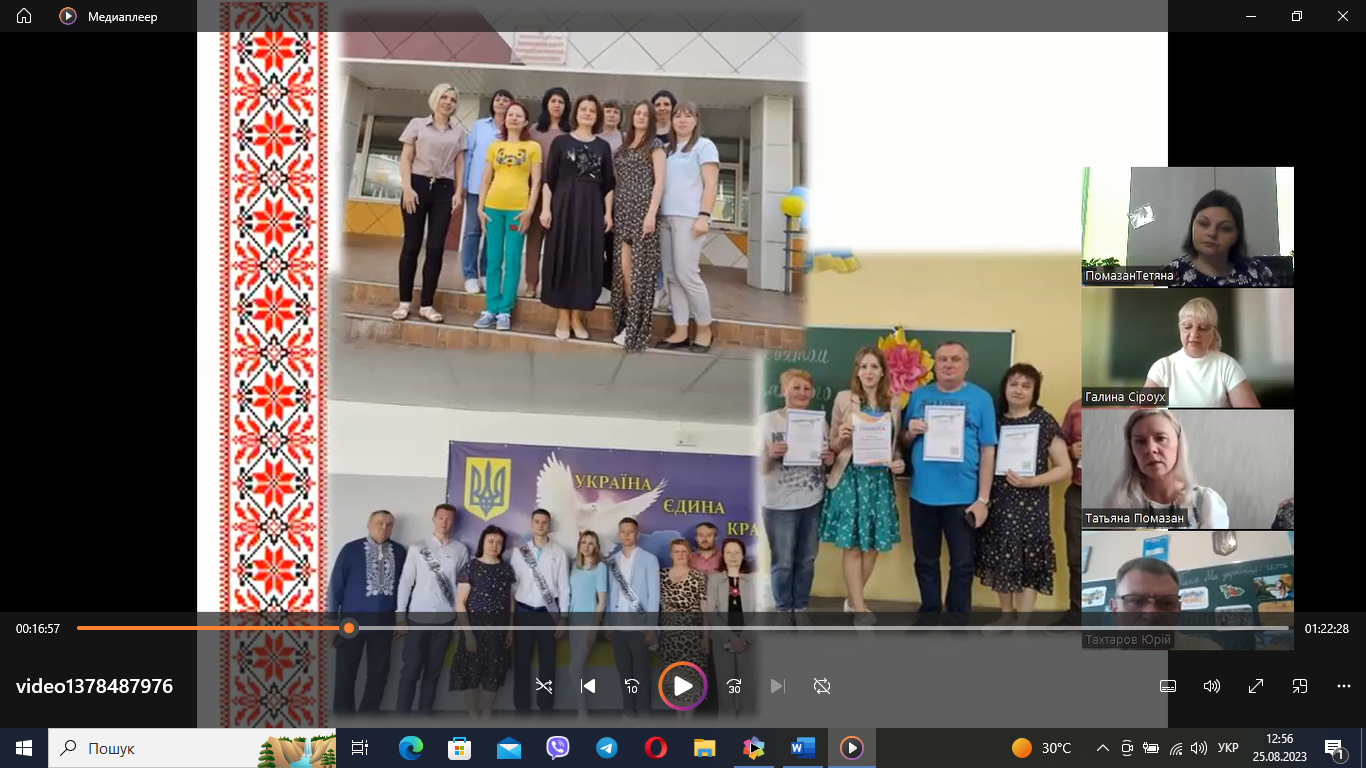
Task: Enable mini player mode
Action: [1300, 686]
